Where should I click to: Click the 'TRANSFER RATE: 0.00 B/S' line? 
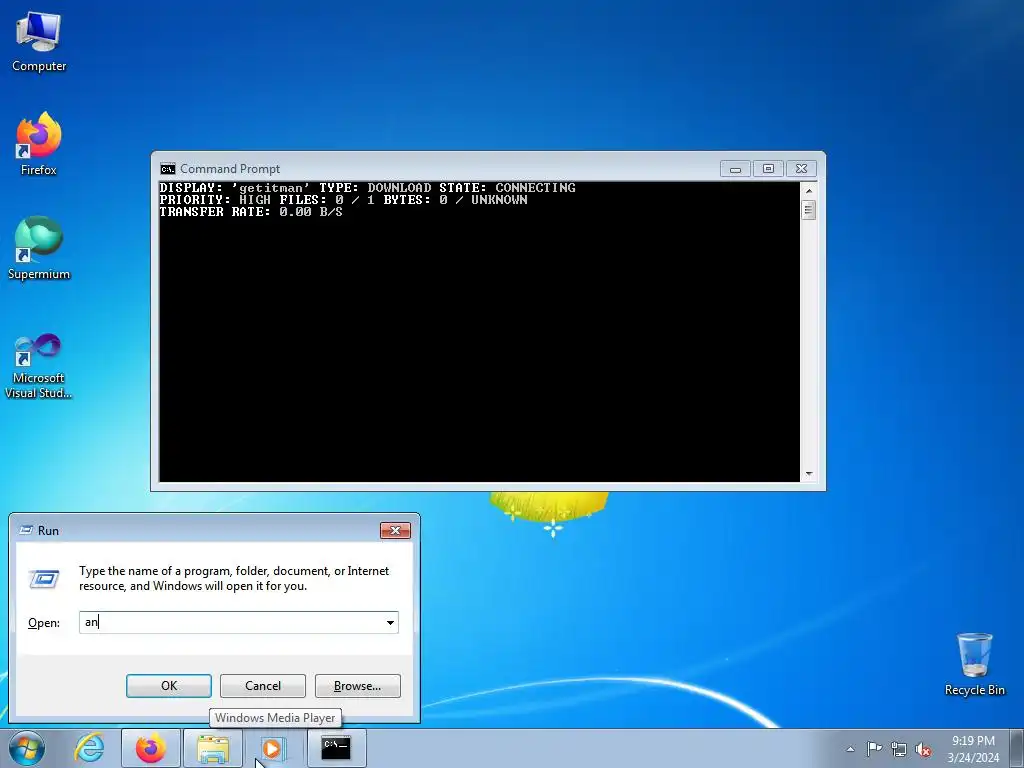(251, 212)
